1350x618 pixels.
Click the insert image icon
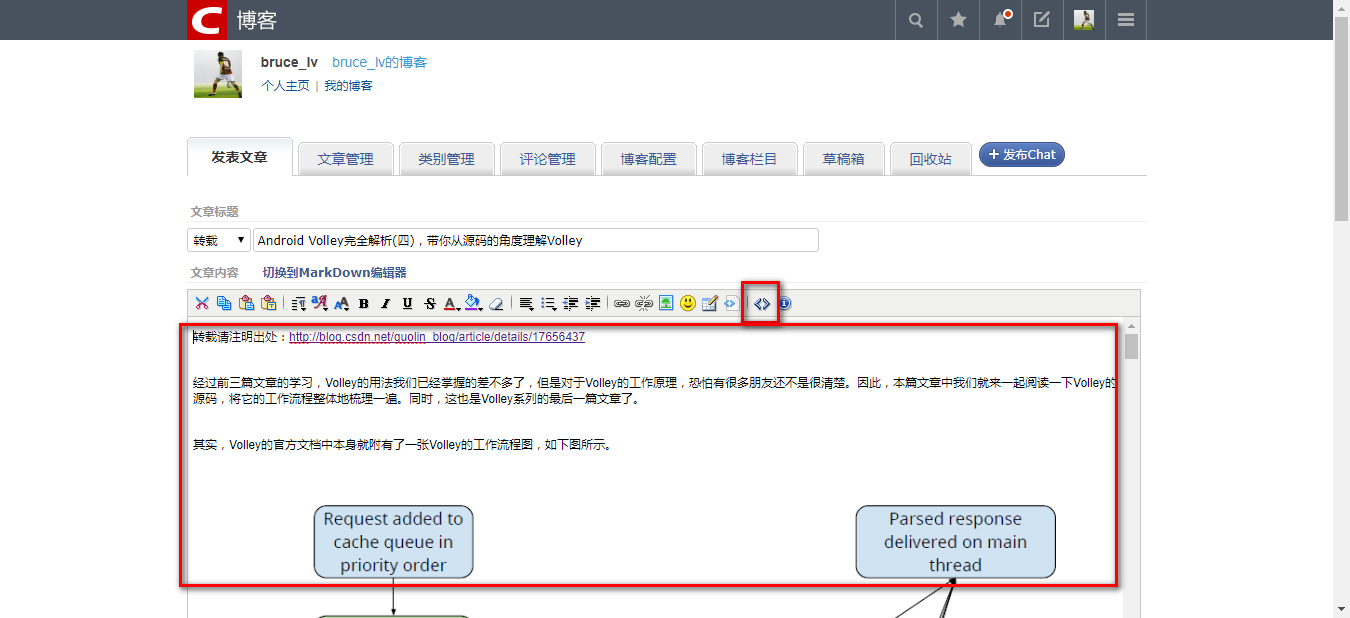[666, 303]
